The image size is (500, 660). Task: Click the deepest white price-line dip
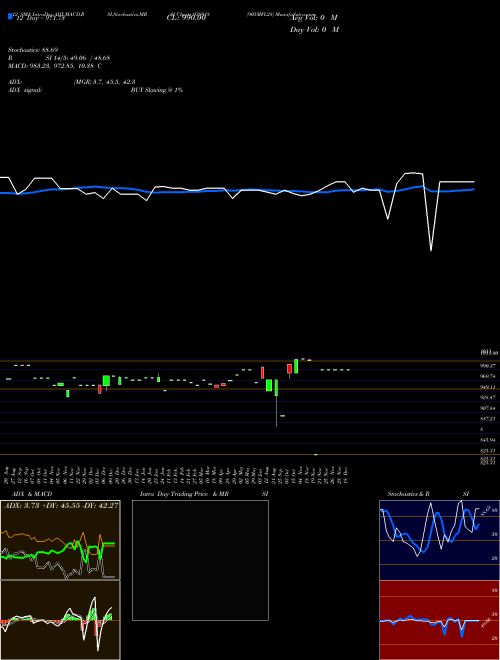pyautogui.click(x=431, y=250)
